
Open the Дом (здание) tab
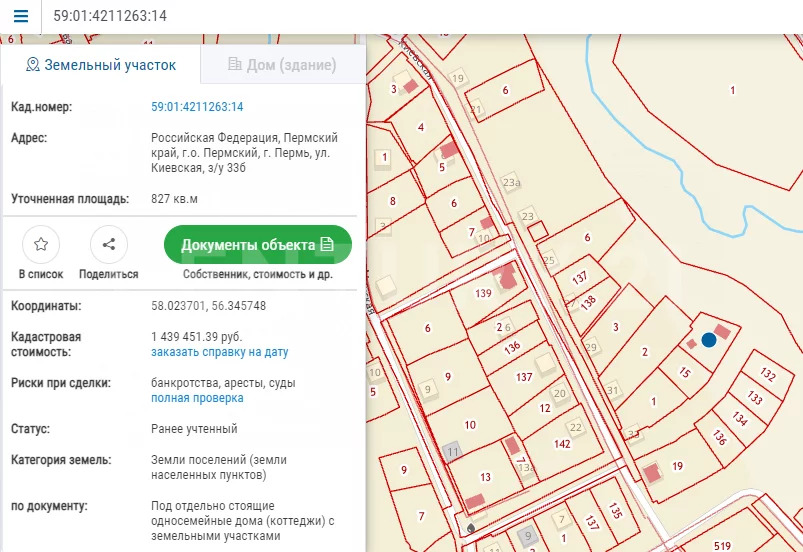click(x=282, y=65)
